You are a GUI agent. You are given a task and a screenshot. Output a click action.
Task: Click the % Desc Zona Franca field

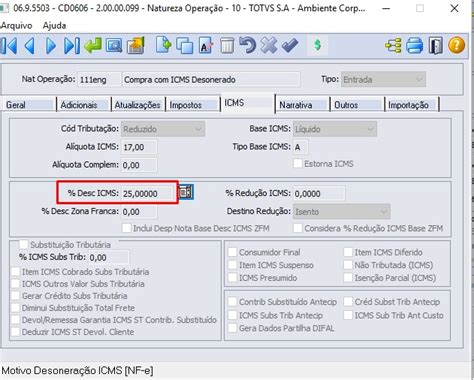(139, 211)
